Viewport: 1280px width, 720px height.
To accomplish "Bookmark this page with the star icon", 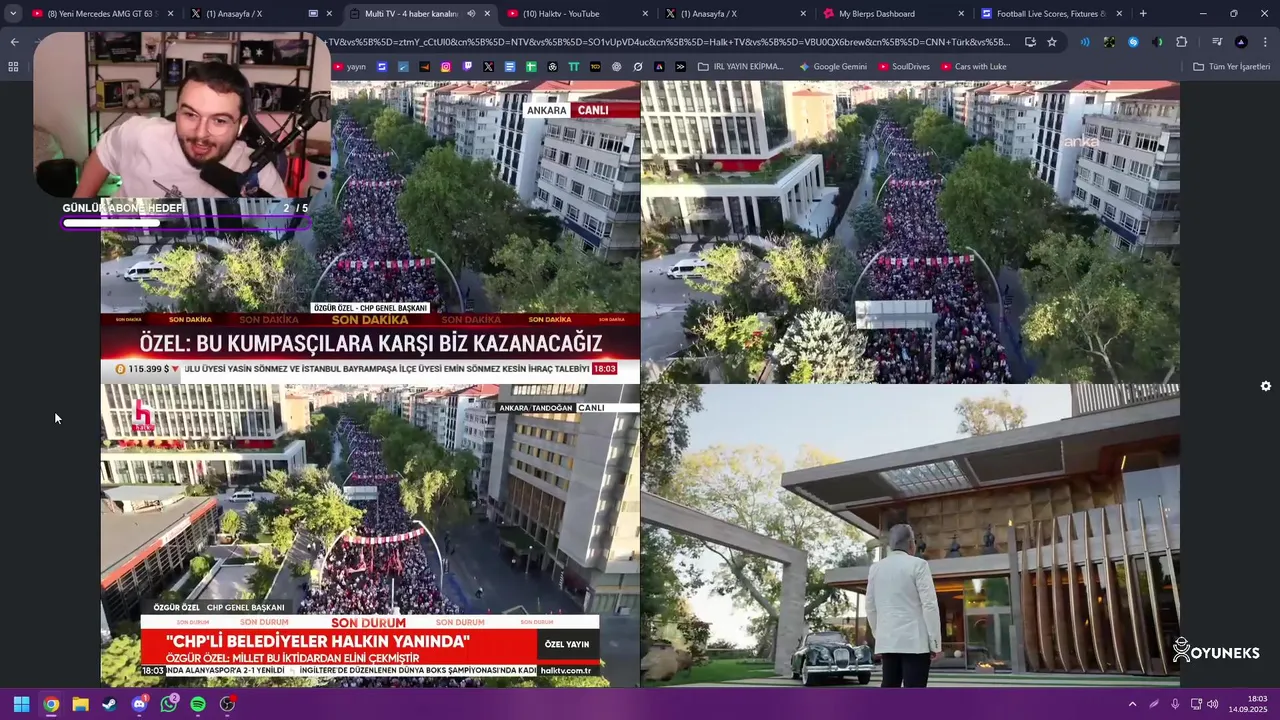I will pos(1052,42).
